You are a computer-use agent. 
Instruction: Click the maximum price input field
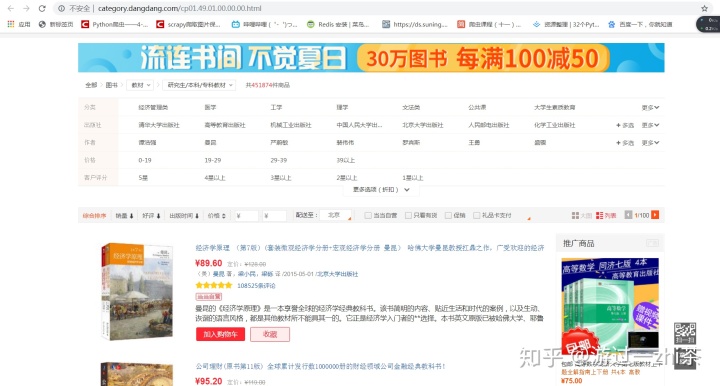(x=275, y=215)
